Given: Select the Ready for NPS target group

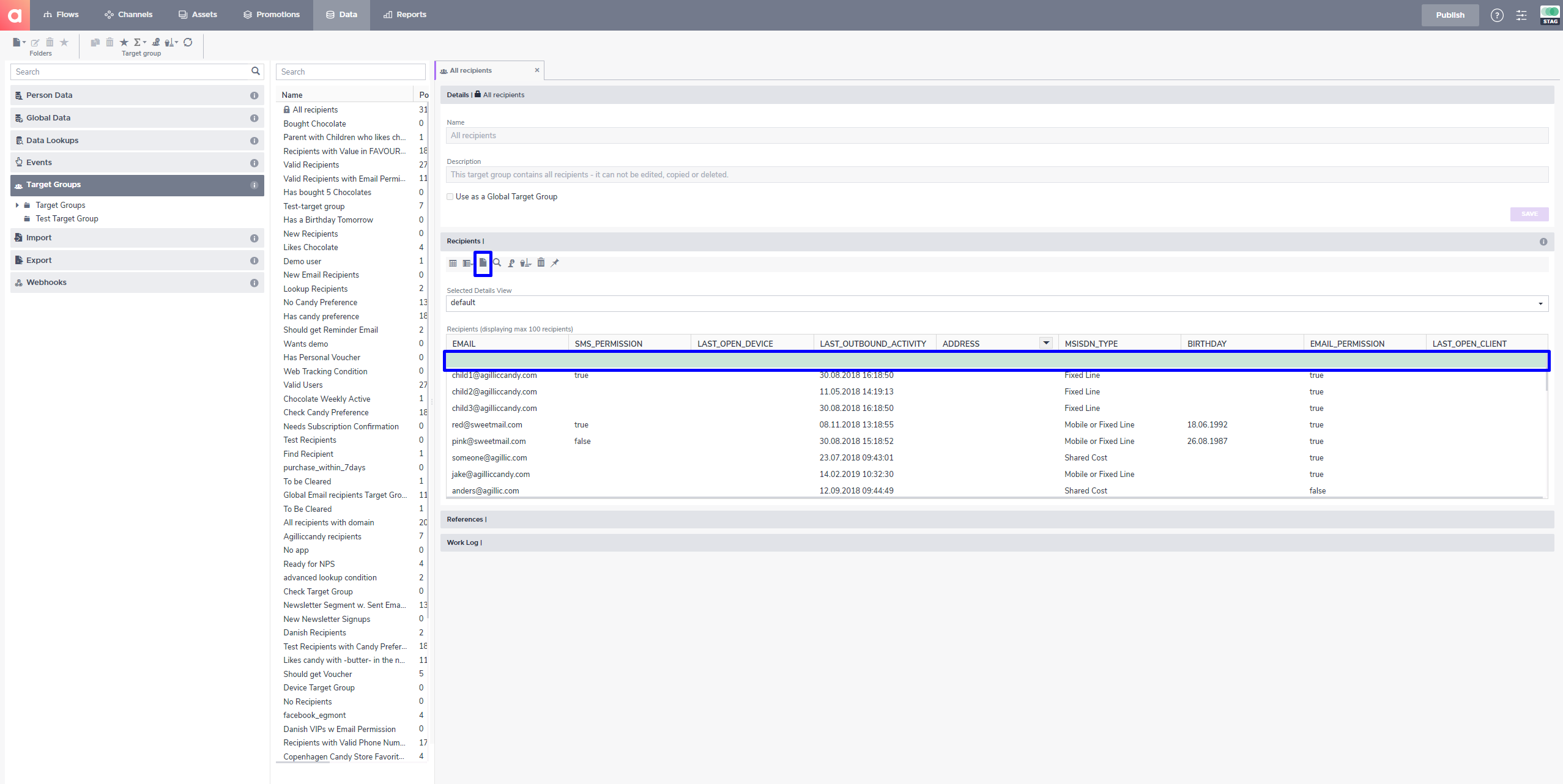Looking at the screenshot, I should [309, 564].
